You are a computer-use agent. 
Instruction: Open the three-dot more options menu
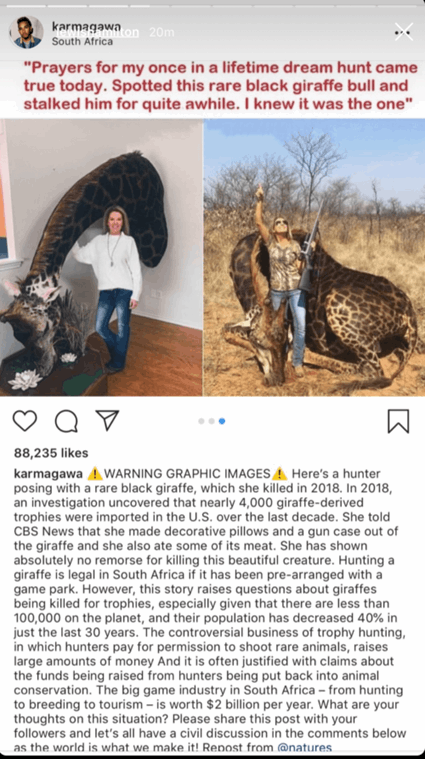tap(402, 33)
